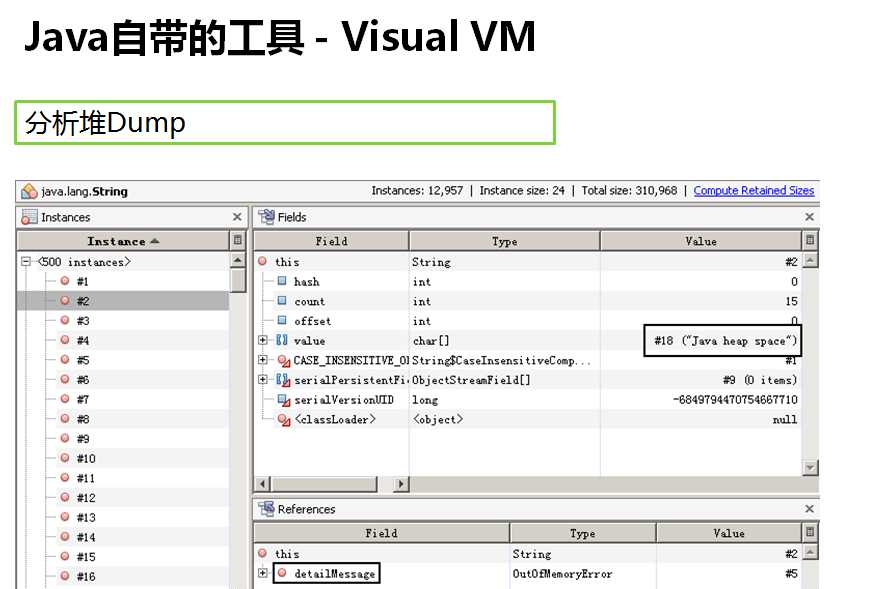Click the -6849794470754667710 value
This screenshot has width=881, height=589.
click(735, 400)
